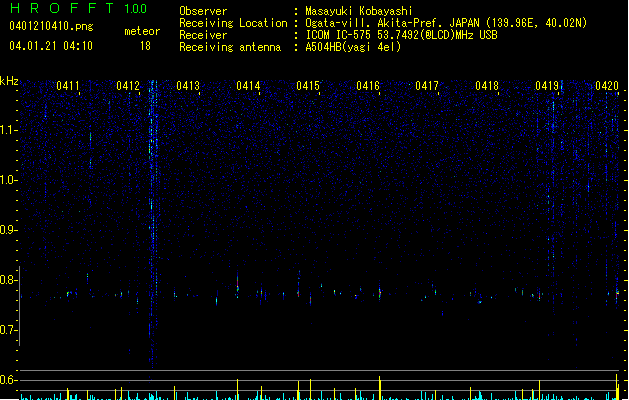Click the 0412 time marker
This screenshot has height=400, width=629.
128,86
